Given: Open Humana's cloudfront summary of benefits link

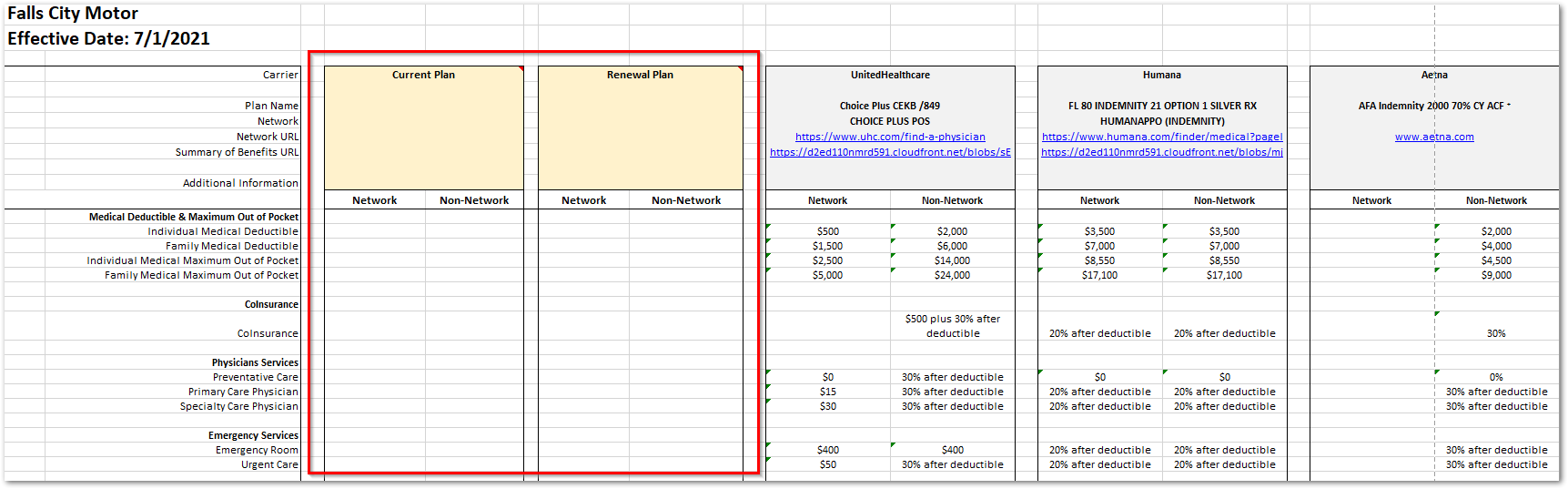Looking at the screenshot, I should pyautogui.click(x=1162, y=152).
